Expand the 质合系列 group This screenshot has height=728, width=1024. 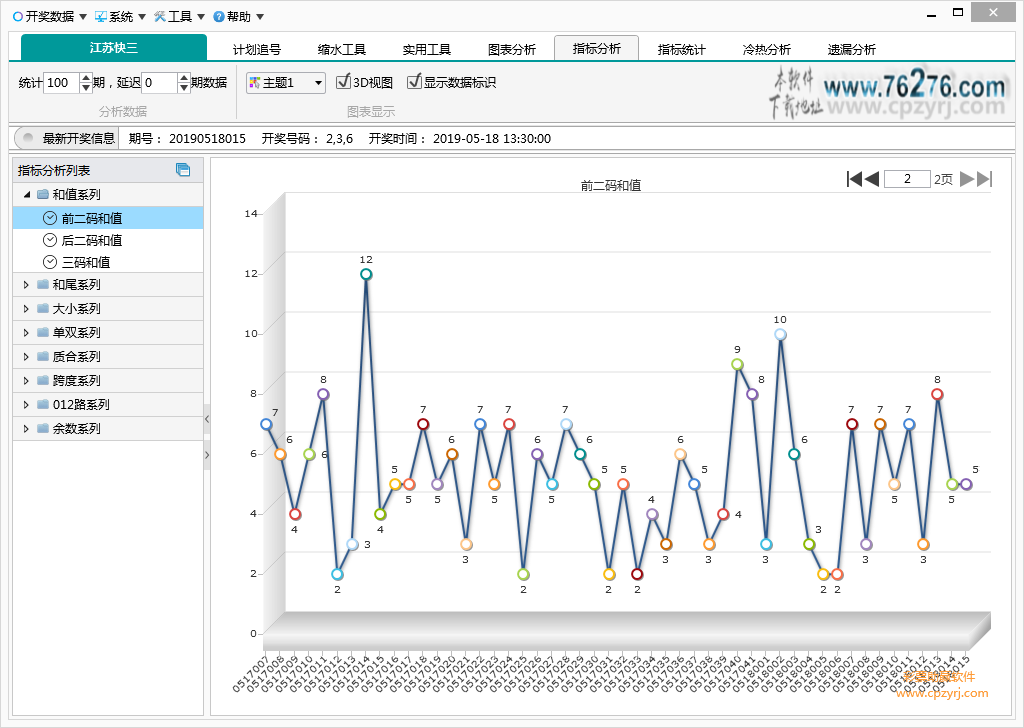point(26,356)
